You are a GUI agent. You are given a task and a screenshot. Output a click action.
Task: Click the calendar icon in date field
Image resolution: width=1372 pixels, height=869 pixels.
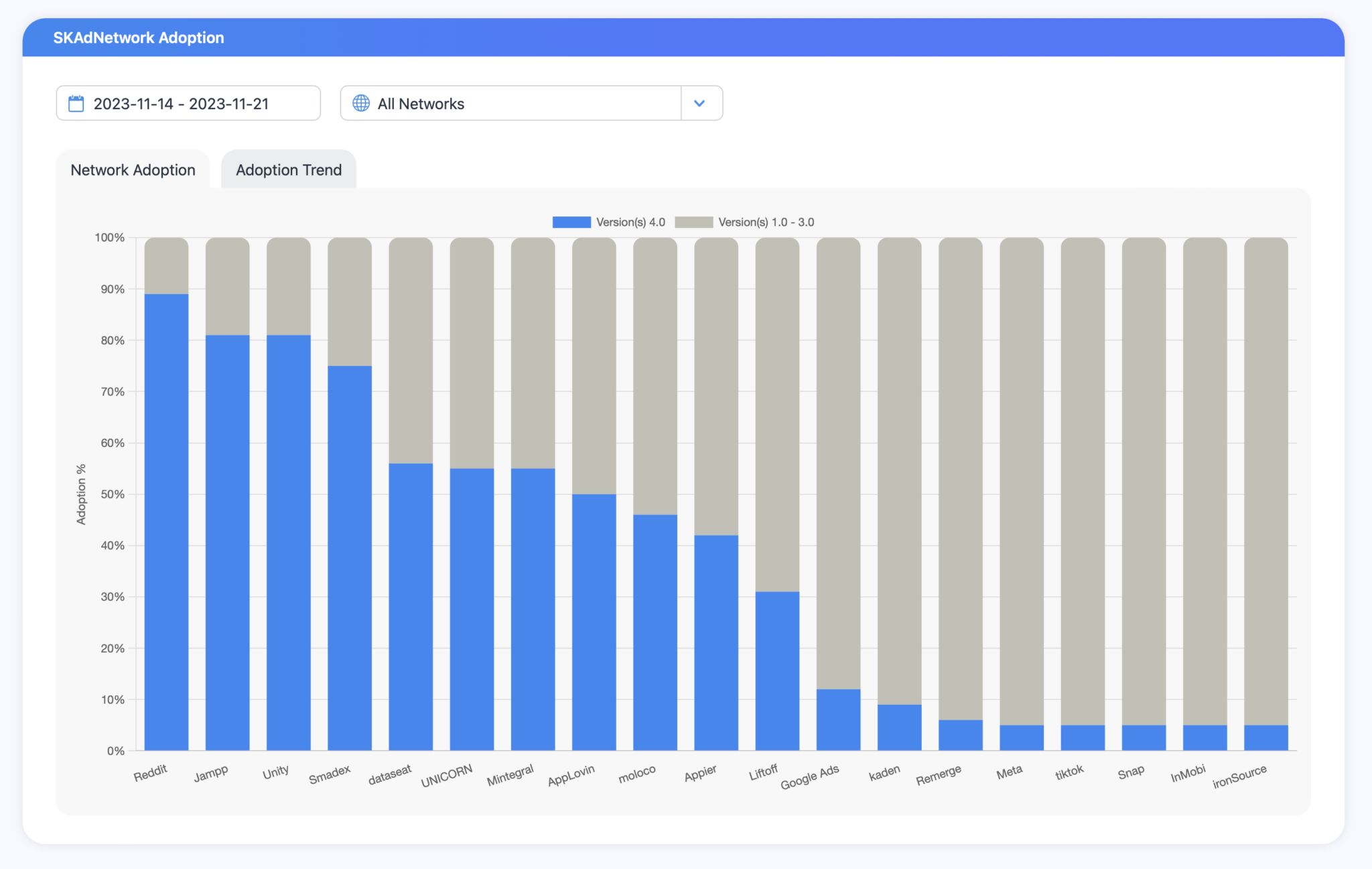tap(76, 104)
